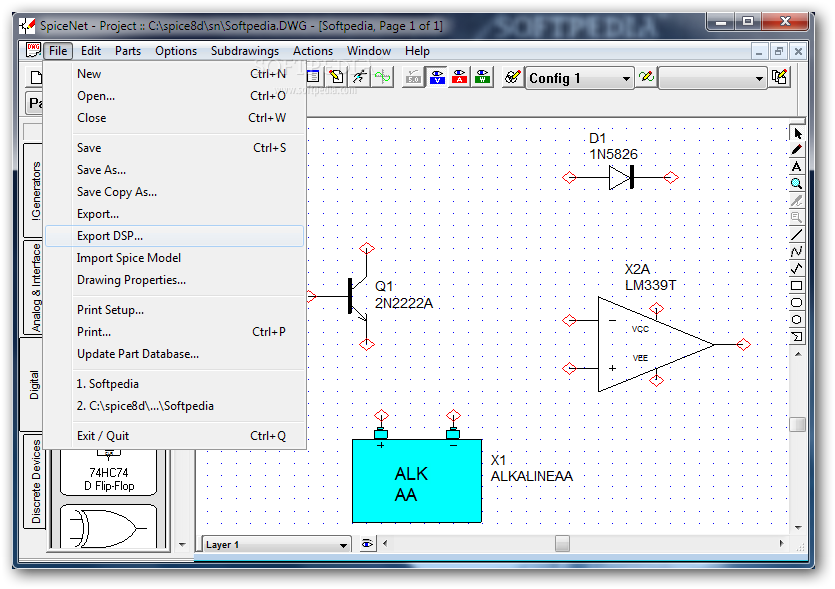
Task: Click the running man simulate icon
Action: point(359,77)
